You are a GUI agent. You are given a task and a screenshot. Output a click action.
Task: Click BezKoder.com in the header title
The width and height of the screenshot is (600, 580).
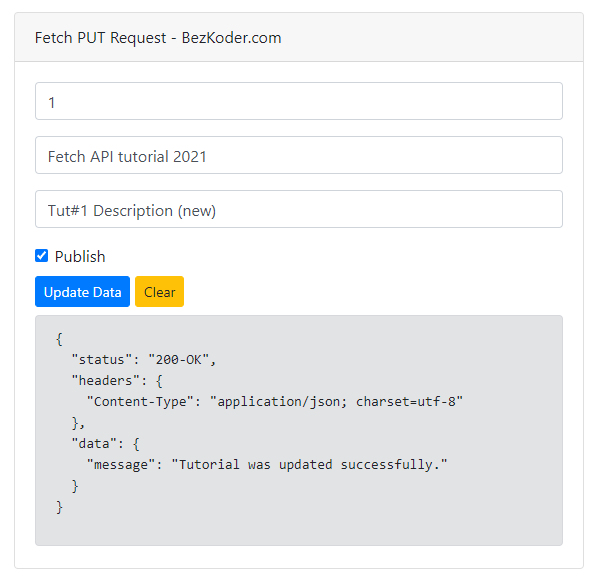pos(231,38)
